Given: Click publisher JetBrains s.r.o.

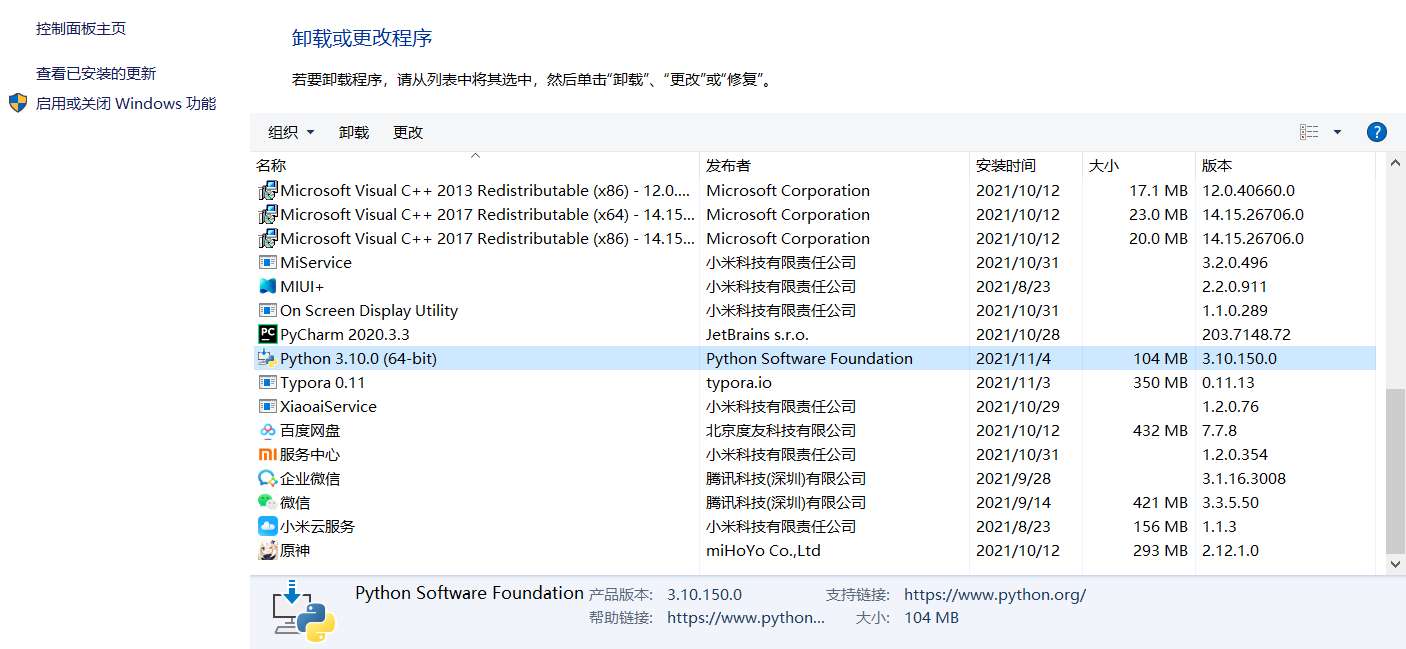Looking at the screenshot, I should (x=757, y=334).
